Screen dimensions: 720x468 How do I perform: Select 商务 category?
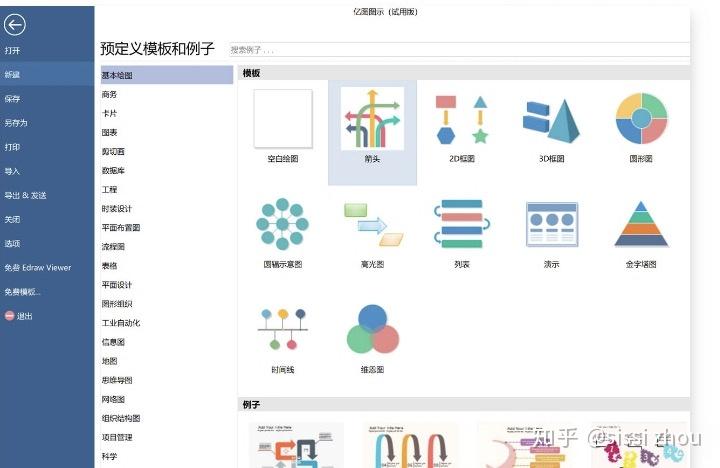point(109,94)
